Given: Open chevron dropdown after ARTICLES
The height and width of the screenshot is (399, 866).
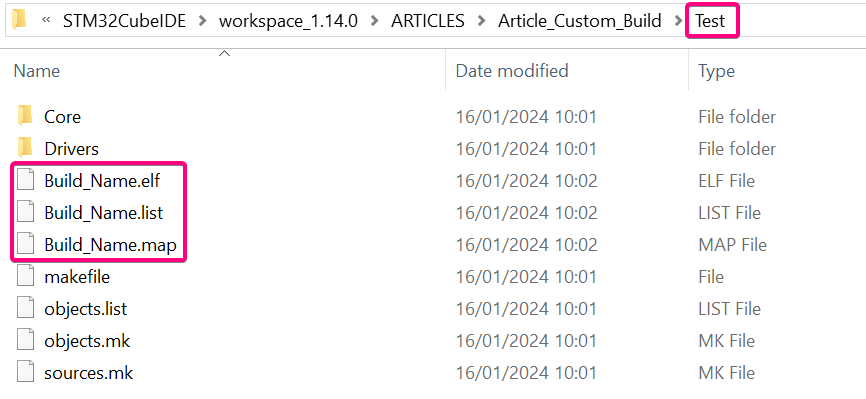Looking at the screenshot, I should click(x=481, y=21).
